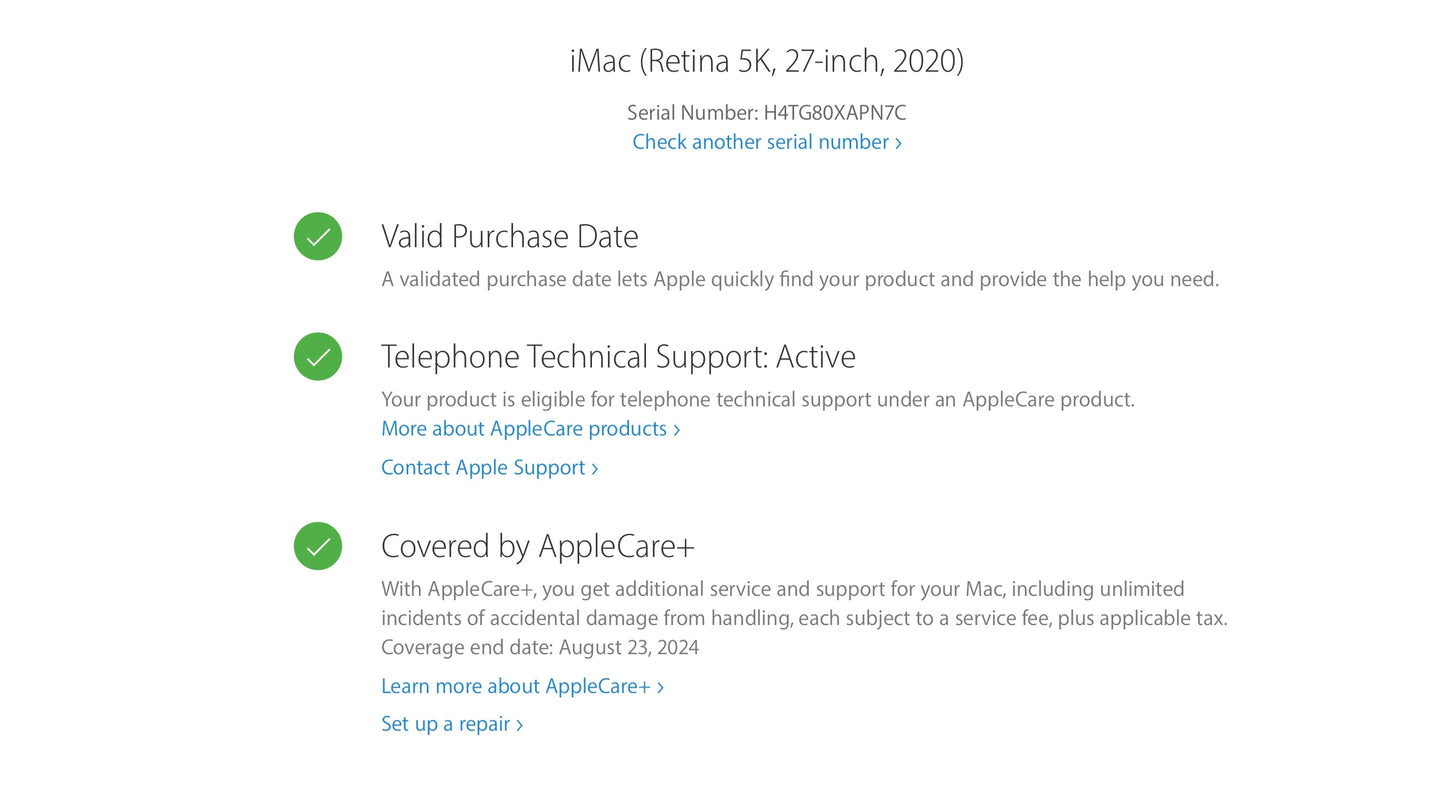Click the telephone support eligibility description text
The width and height of the screenshot is (1445, 803).
click(758, 400)
